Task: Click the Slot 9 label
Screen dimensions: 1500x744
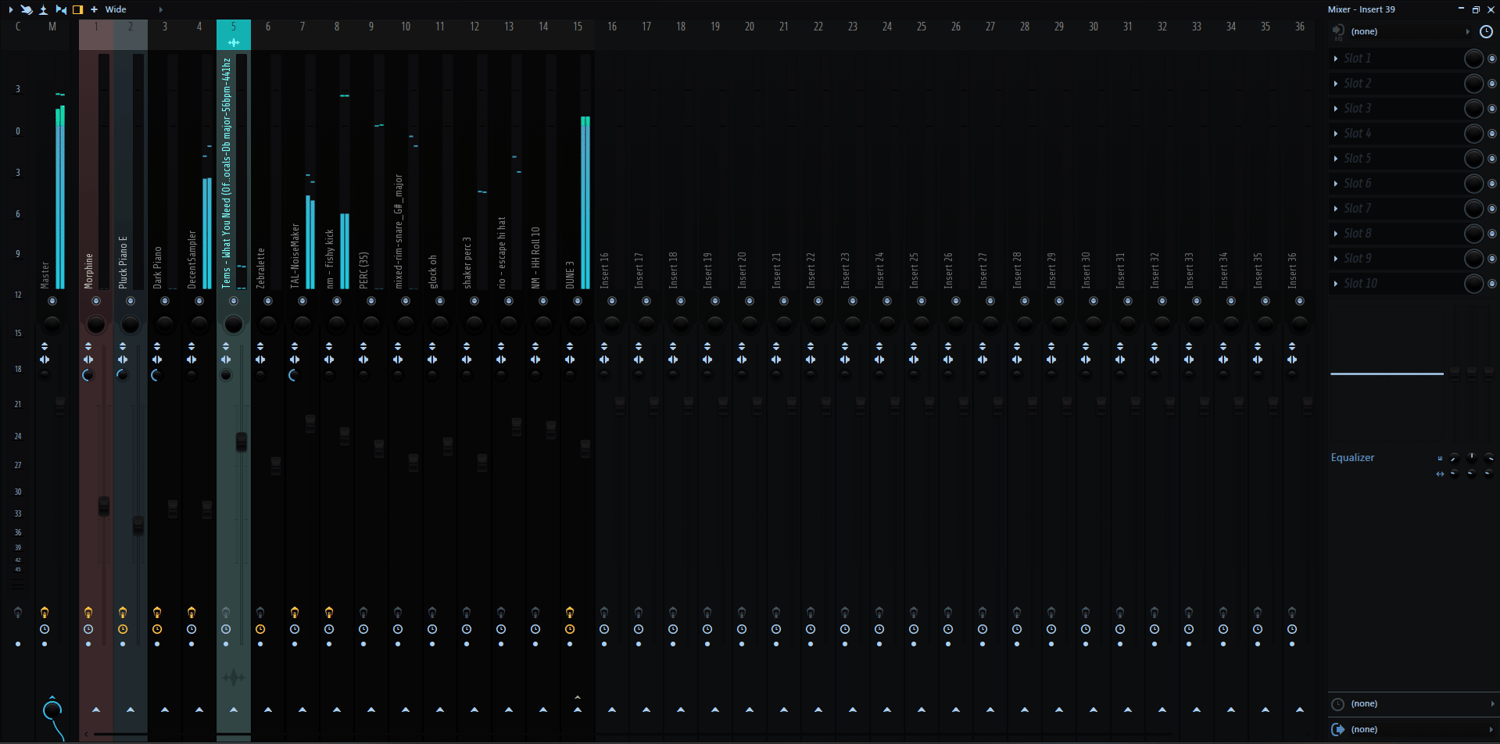Action: (x=1357, y=259)
